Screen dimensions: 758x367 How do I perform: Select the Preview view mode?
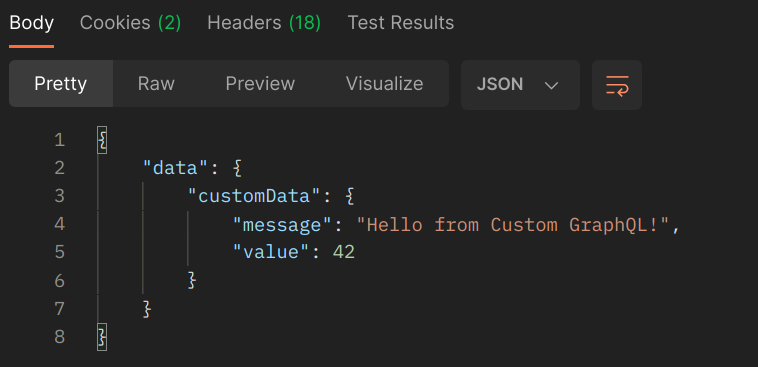pos(260,84)
